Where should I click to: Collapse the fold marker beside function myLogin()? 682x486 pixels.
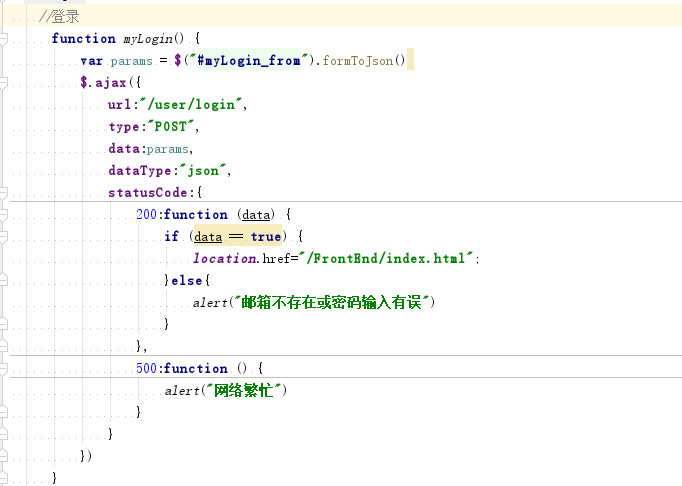click(3, 39)
